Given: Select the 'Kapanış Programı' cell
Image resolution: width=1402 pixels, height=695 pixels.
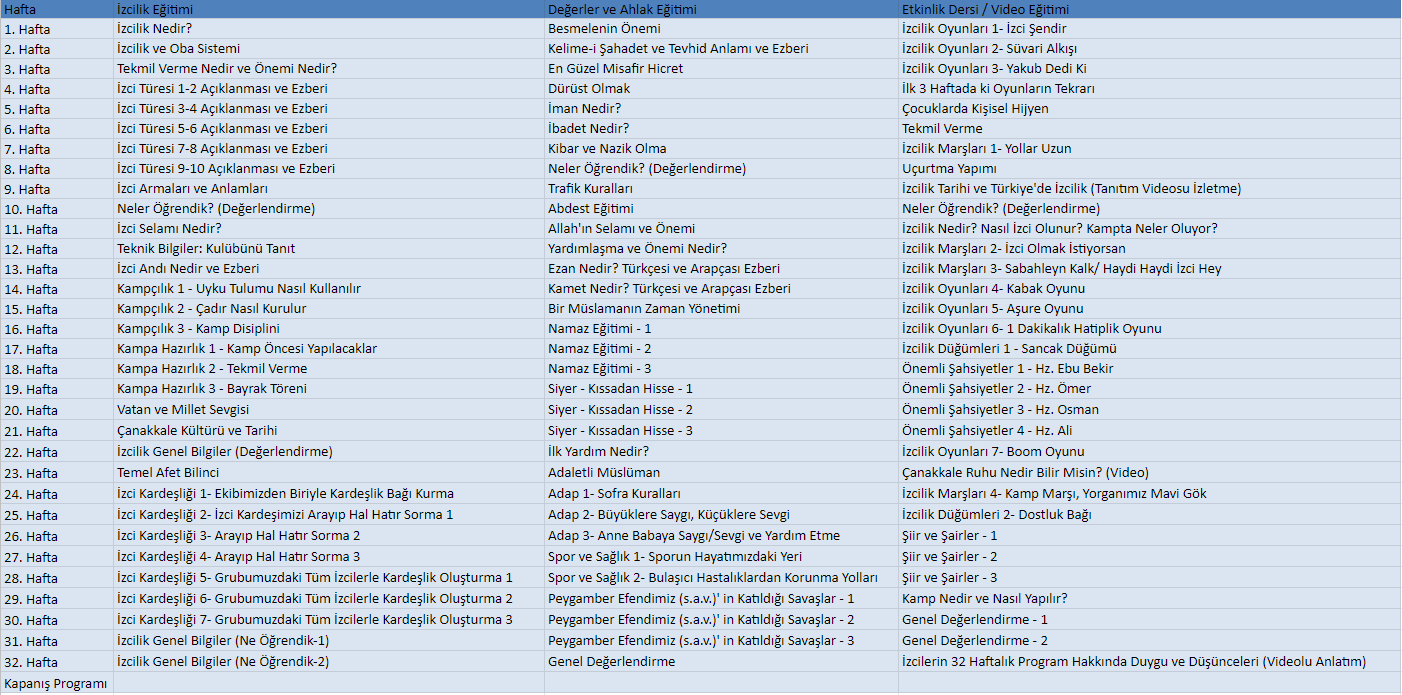Looking at the screenshot, I should click(57, 684).
